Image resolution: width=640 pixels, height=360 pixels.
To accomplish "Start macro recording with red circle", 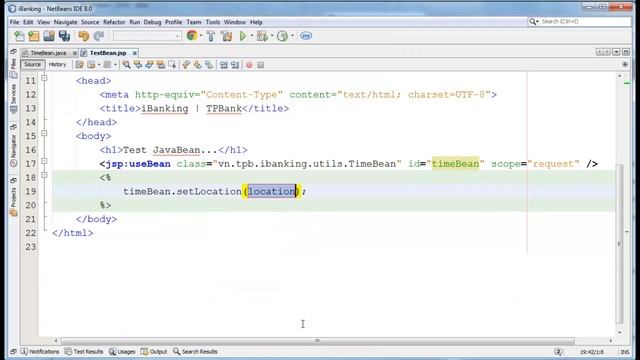I will [x=249, y=65].
